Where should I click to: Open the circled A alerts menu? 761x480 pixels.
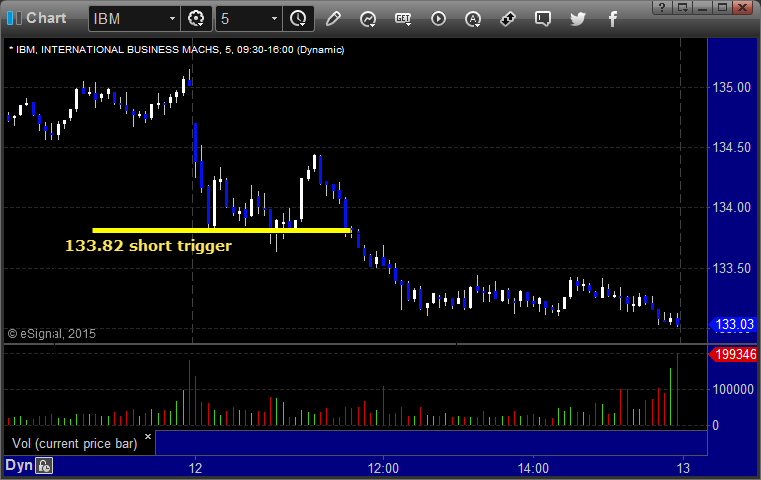click(473, 19)
